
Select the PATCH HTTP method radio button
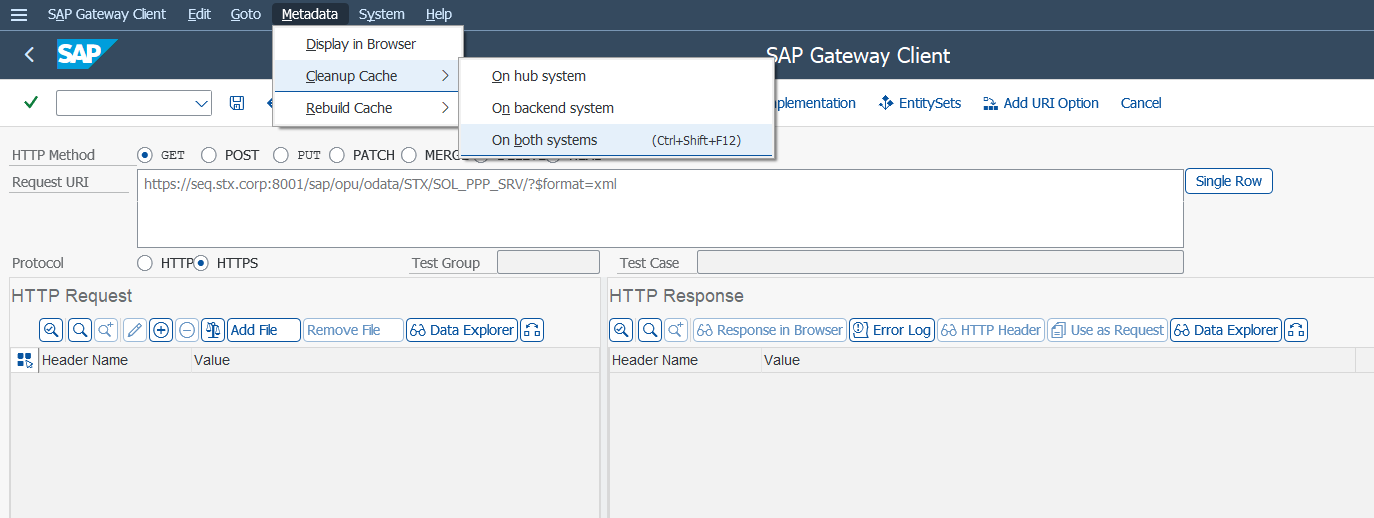point(337,155)
